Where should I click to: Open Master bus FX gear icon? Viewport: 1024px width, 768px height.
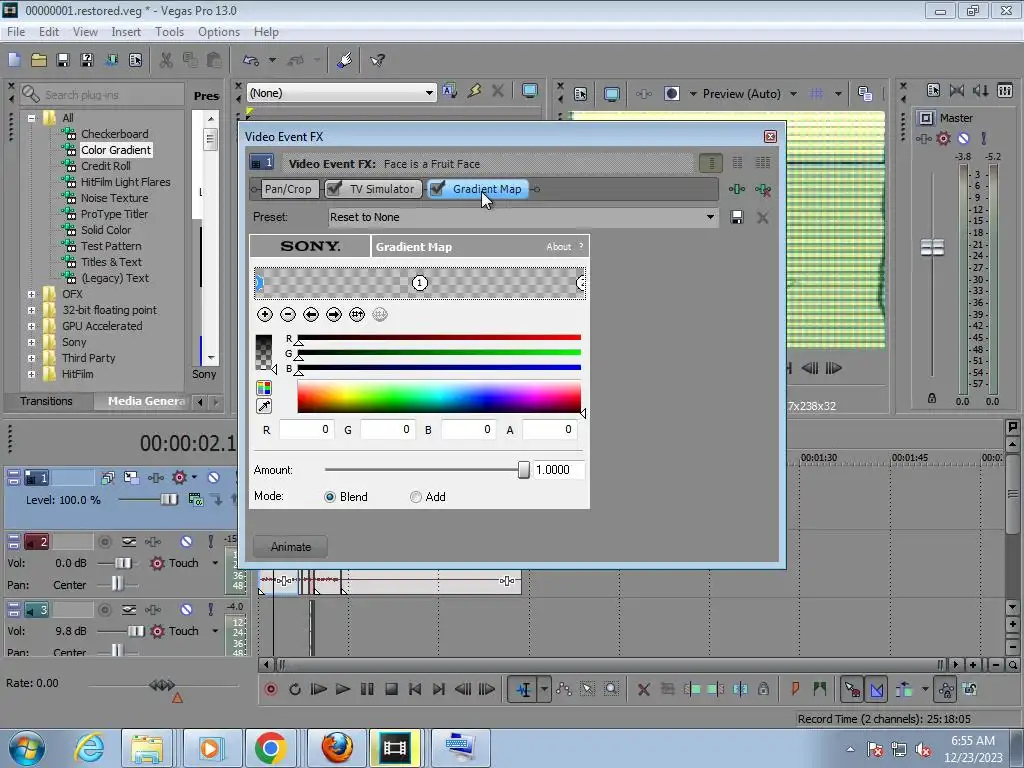943,138
